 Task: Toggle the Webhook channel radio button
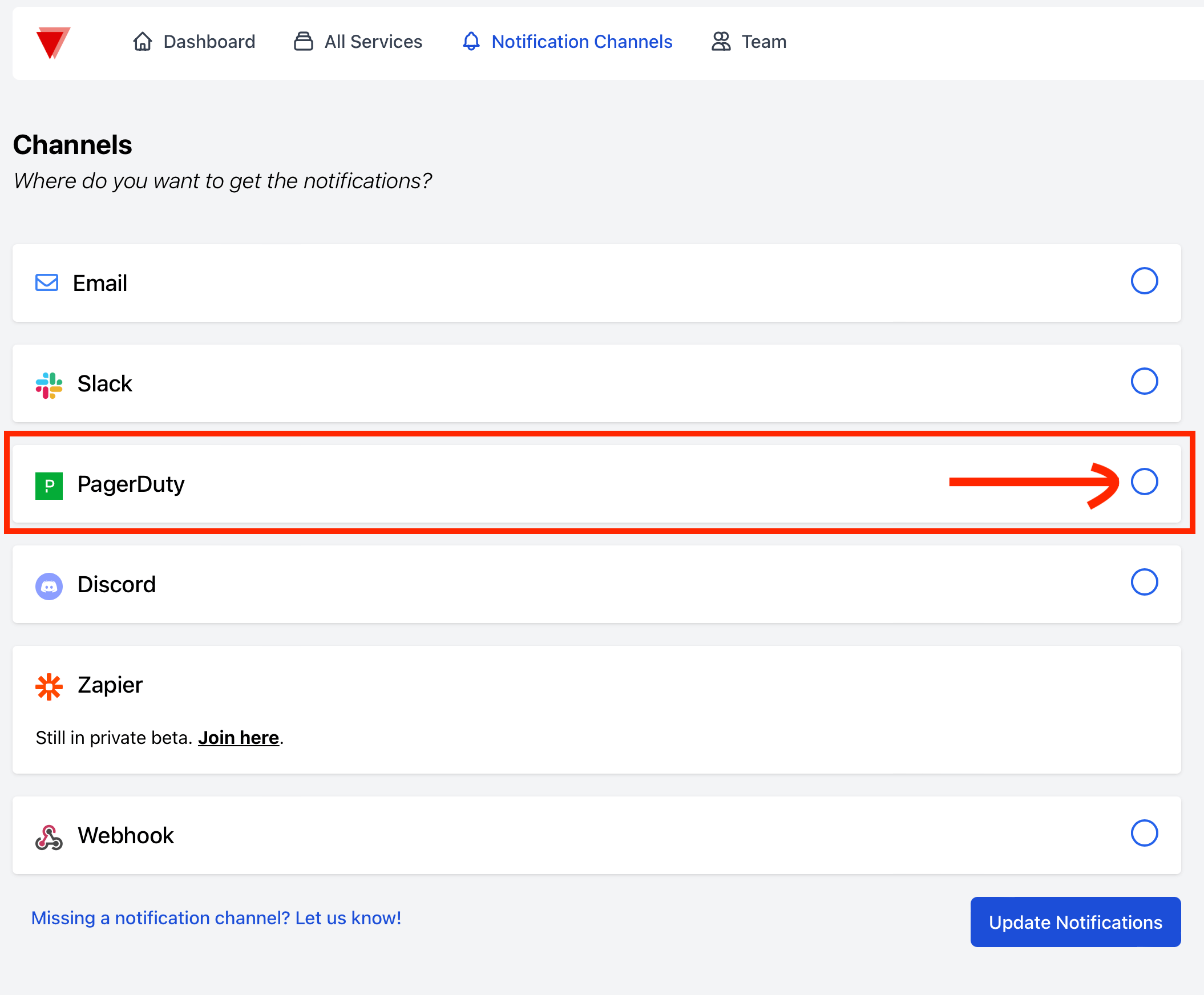pos(1144,833)
